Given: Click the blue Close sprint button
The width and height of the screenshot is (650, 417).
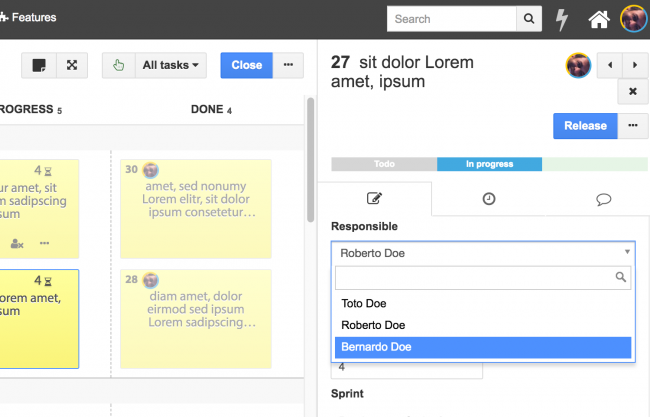Looking at the screenshot, I should [x=246, y=65].
